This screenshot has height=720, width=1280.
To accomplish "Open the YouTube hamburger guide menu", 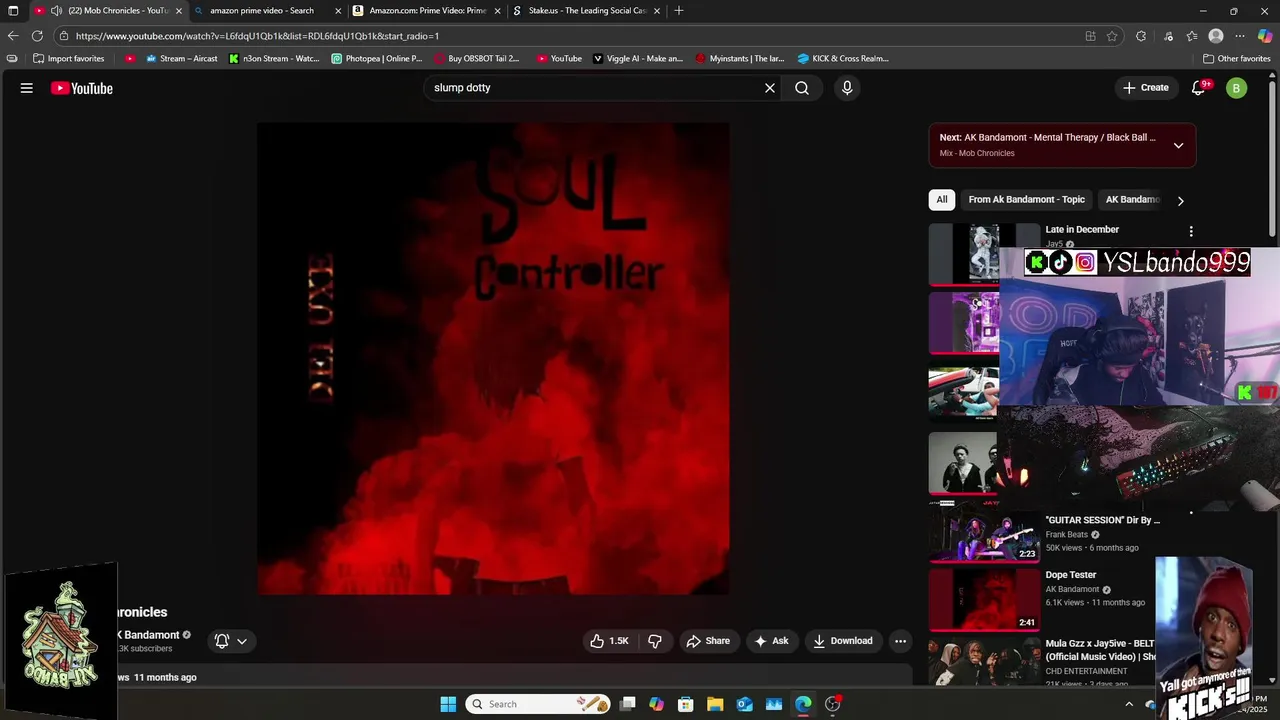I will point(27,88).
